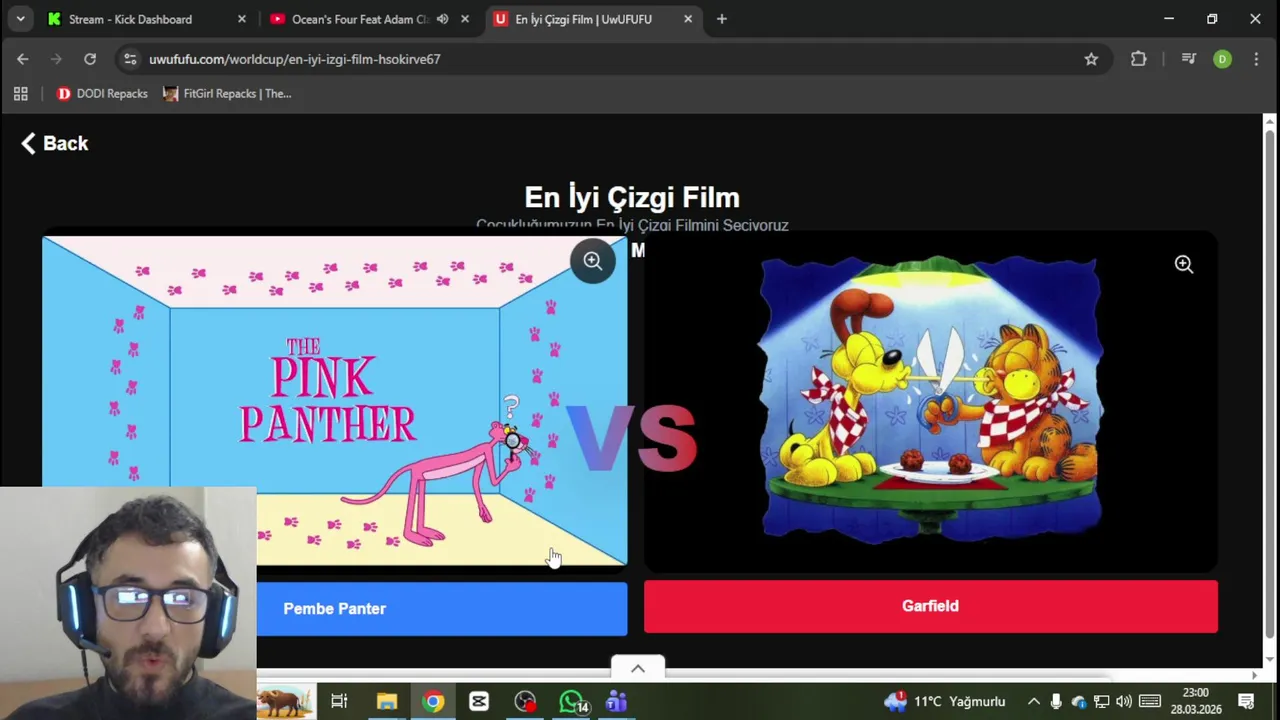Open DODI Repacks bookmark

[102, 94]
